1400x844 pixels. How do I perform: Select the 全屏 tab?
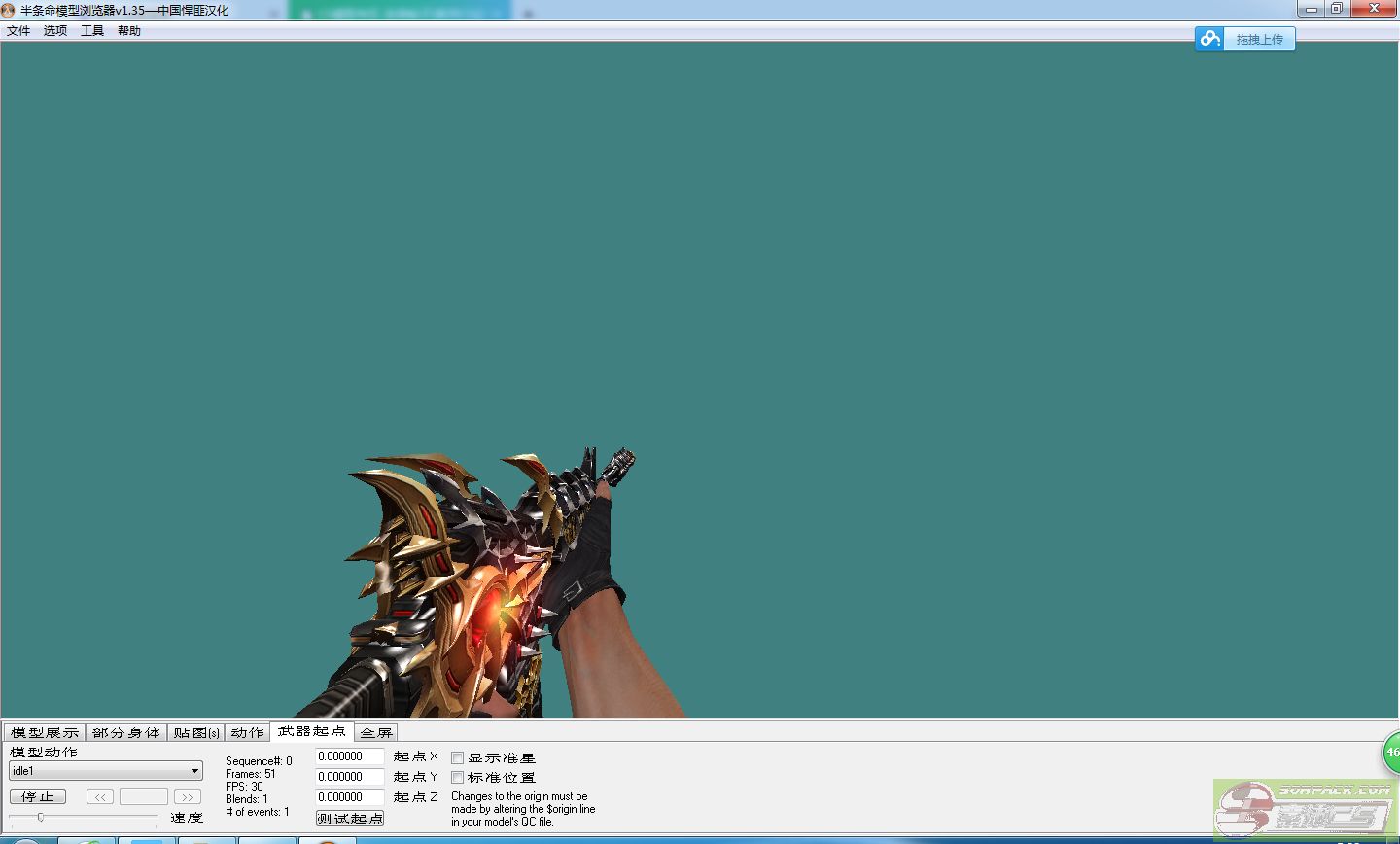(376, 732)
